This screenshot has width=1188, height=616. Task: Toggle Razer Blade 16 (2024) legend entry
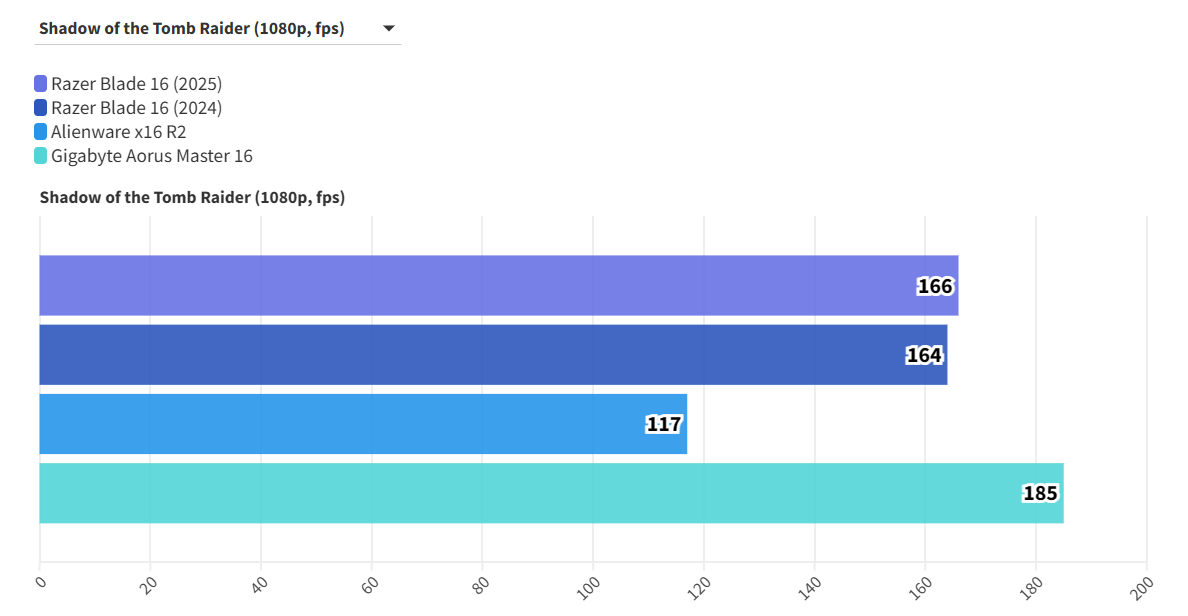pyautogui.click(x=136, y=108)
